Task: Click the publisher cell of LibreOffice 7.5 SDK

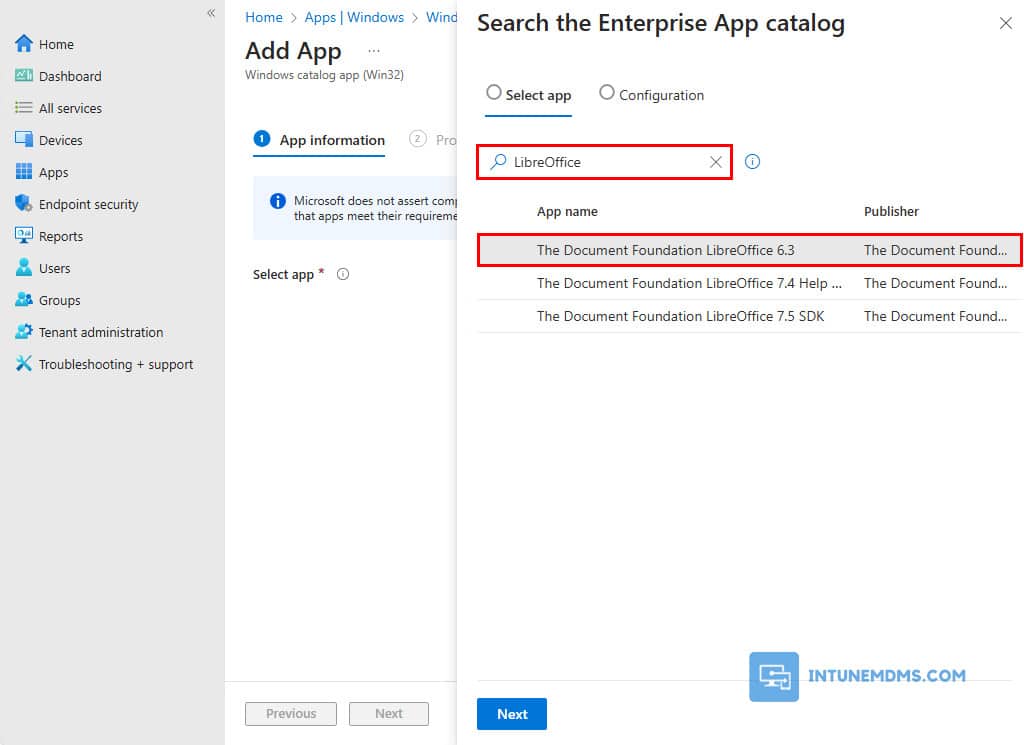Action: click(935, 316)
